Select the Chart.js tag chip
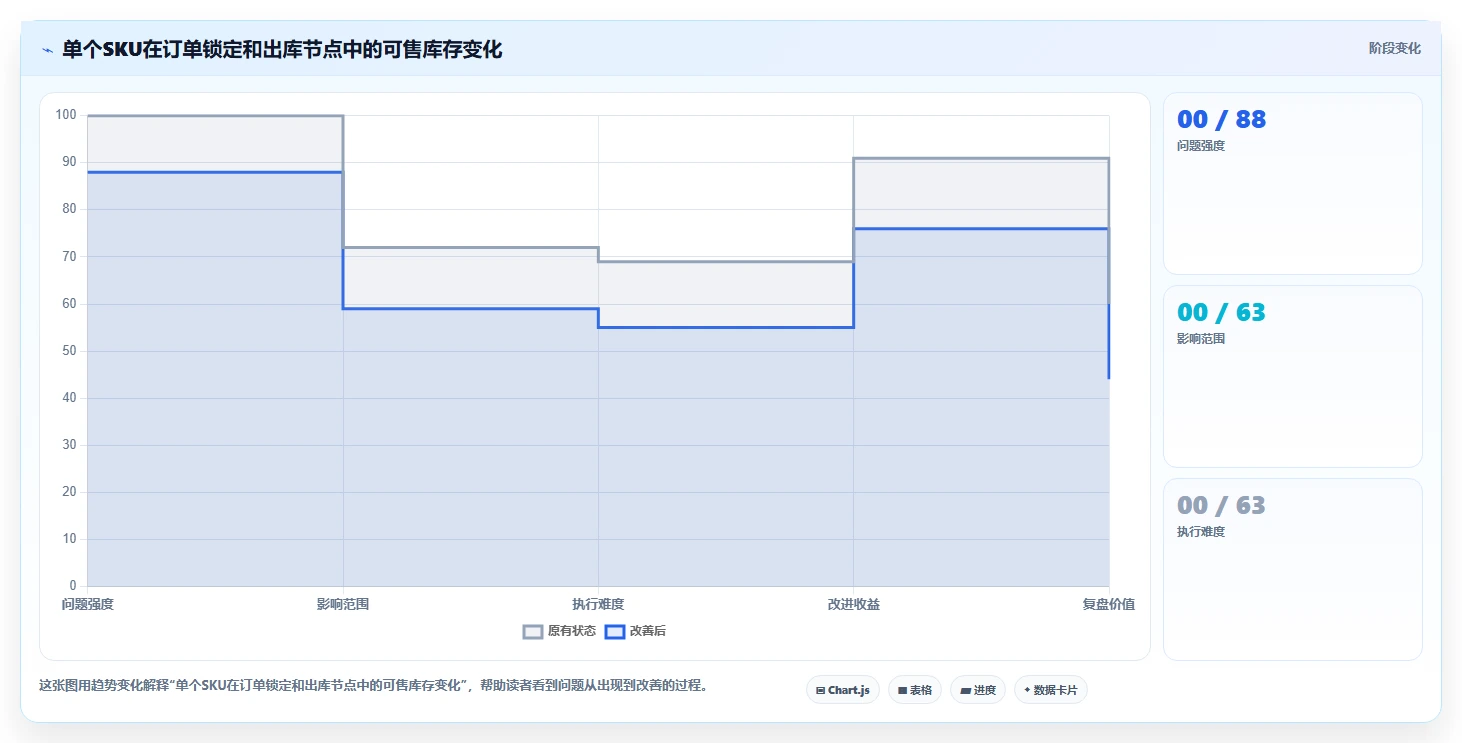 (x=843, y=690)
